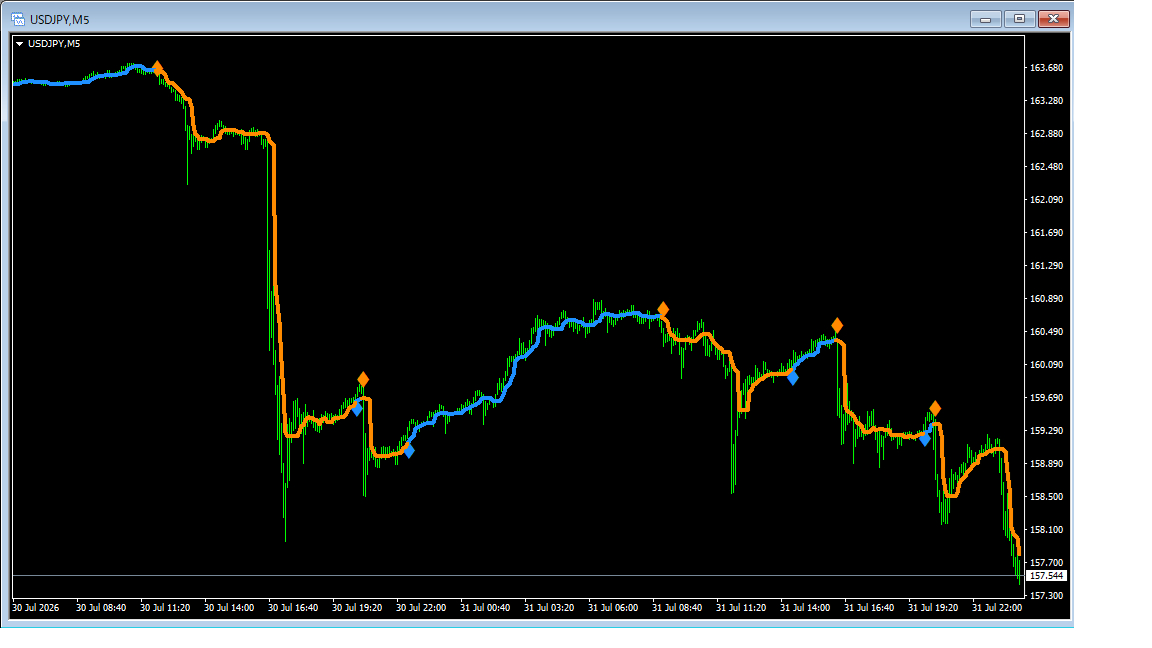The height and width of the screenshot is (648, 1152).
Task: Click the orange diamond signal near 30 Jul 19:20
Action: (363, 380)
